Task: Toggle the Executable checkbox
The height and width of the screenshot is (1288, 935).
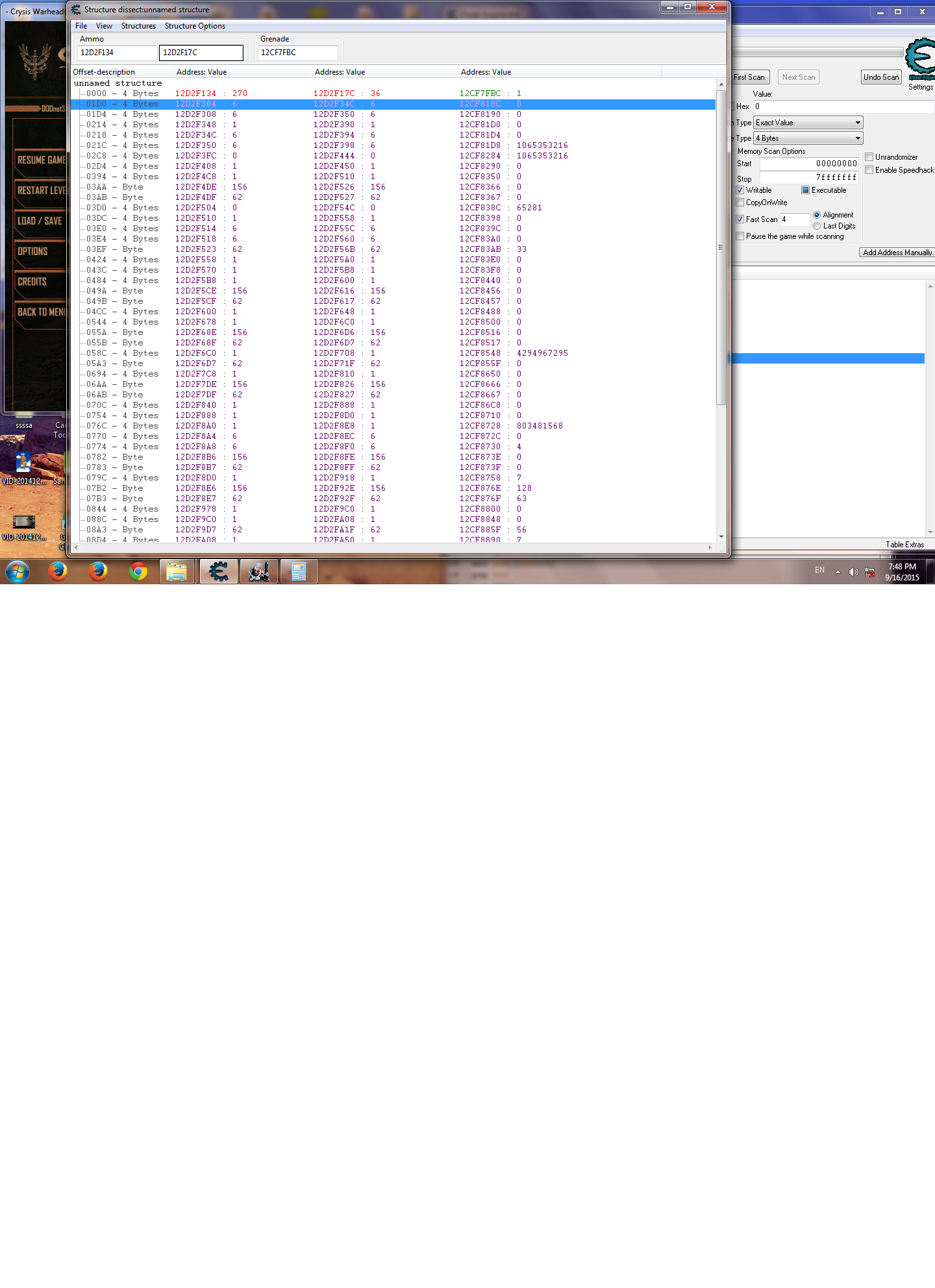Action: coord(805,190)
